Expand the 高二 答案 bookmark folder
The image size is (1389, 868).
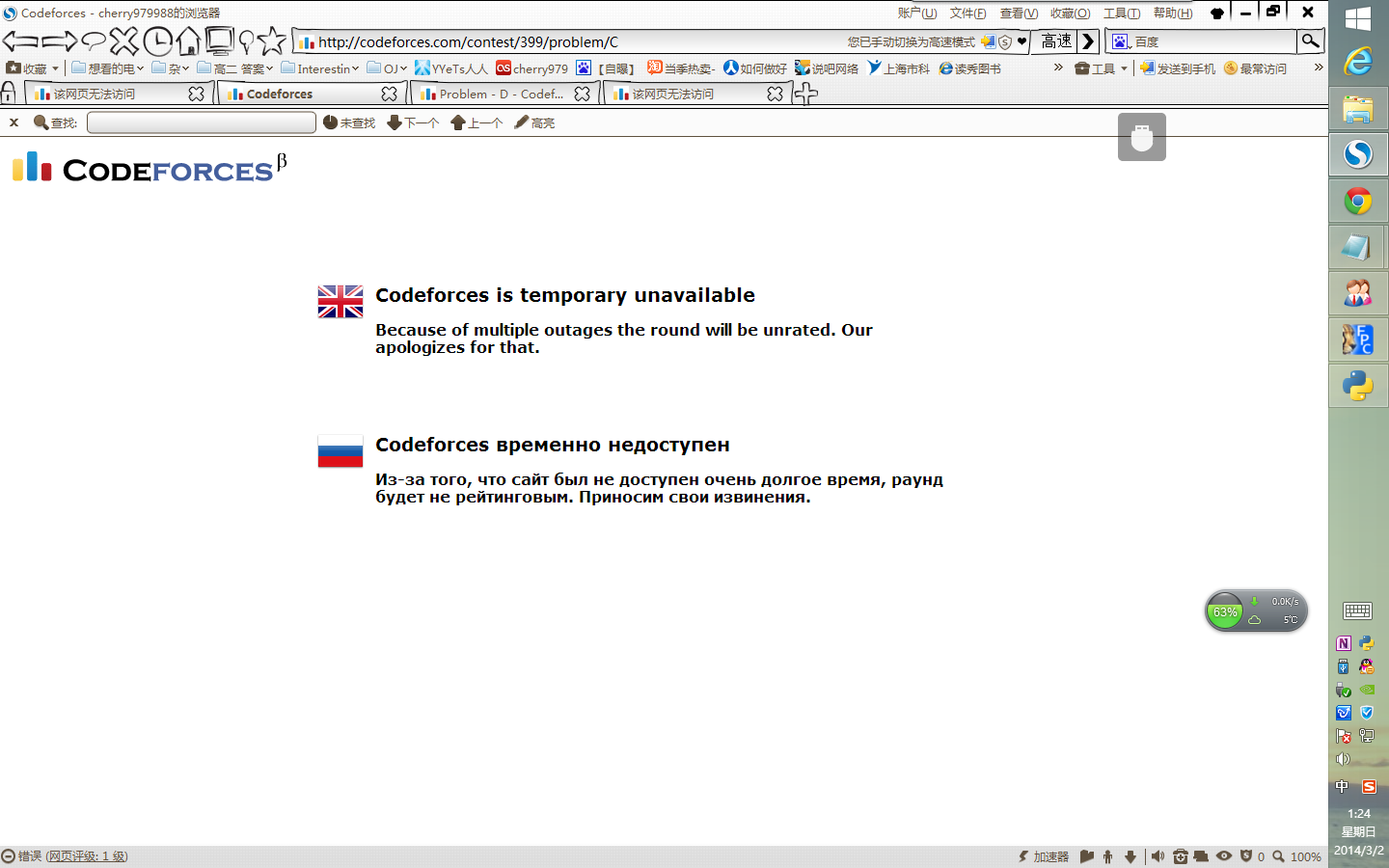[234, 68]
